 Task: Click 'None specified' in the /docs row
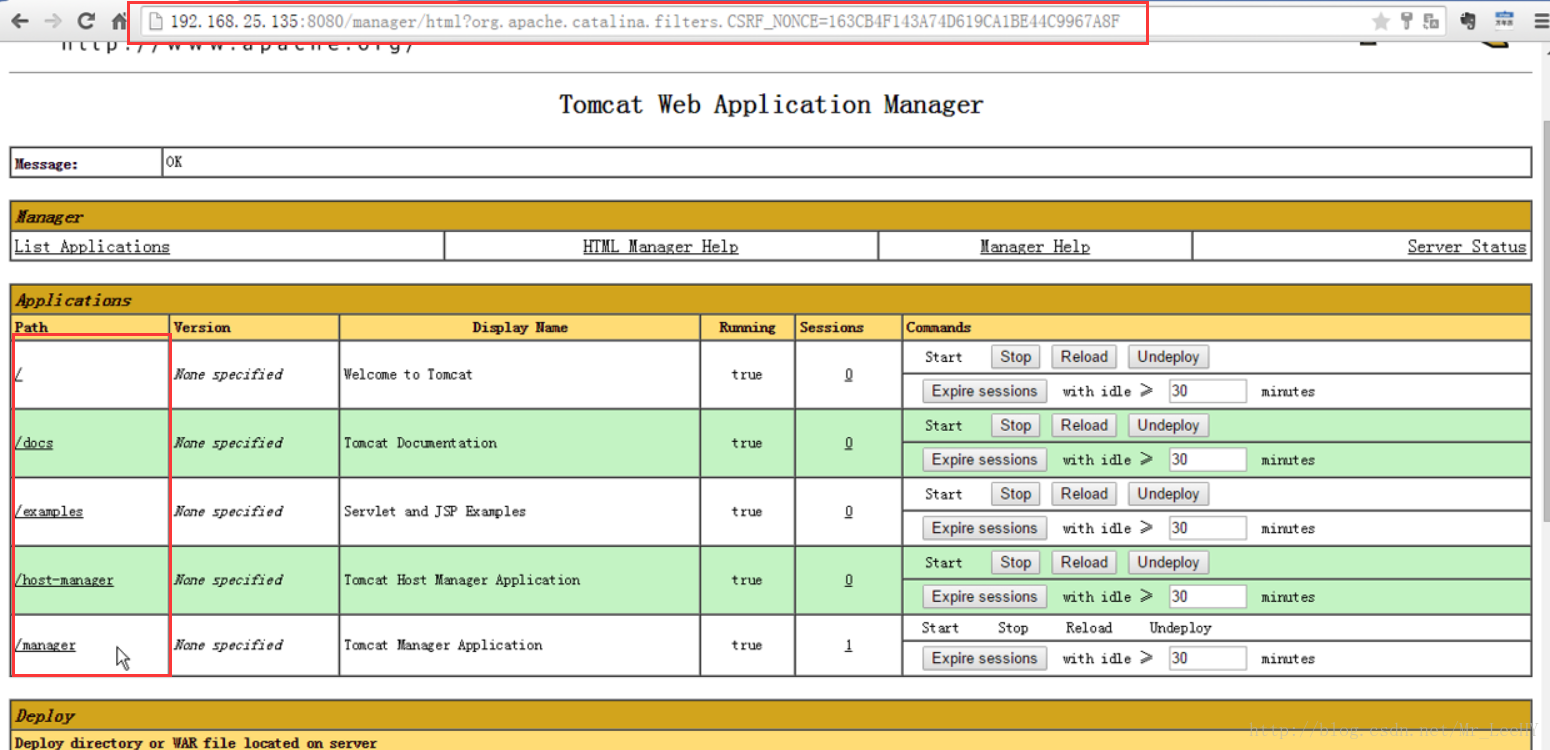click(x=228, y=442)
